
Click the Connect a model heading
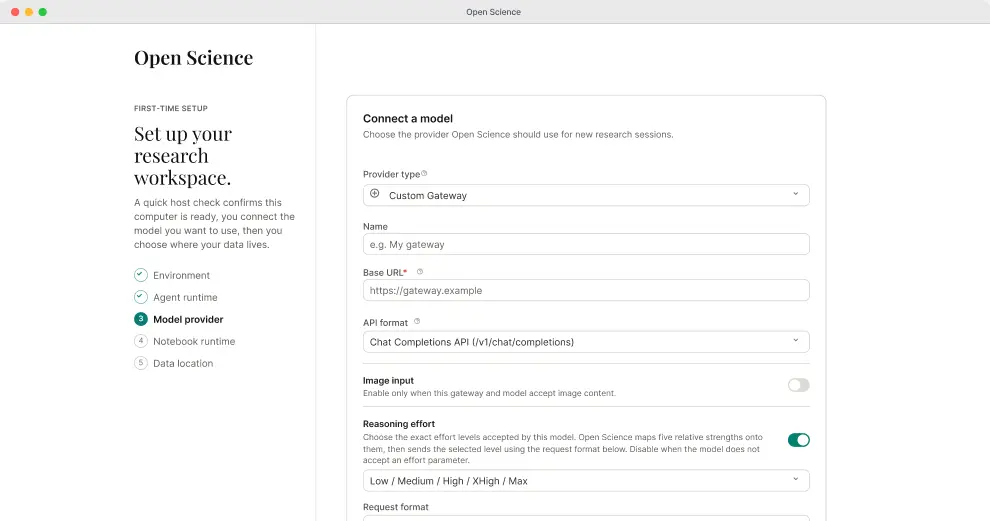(408, 119)
